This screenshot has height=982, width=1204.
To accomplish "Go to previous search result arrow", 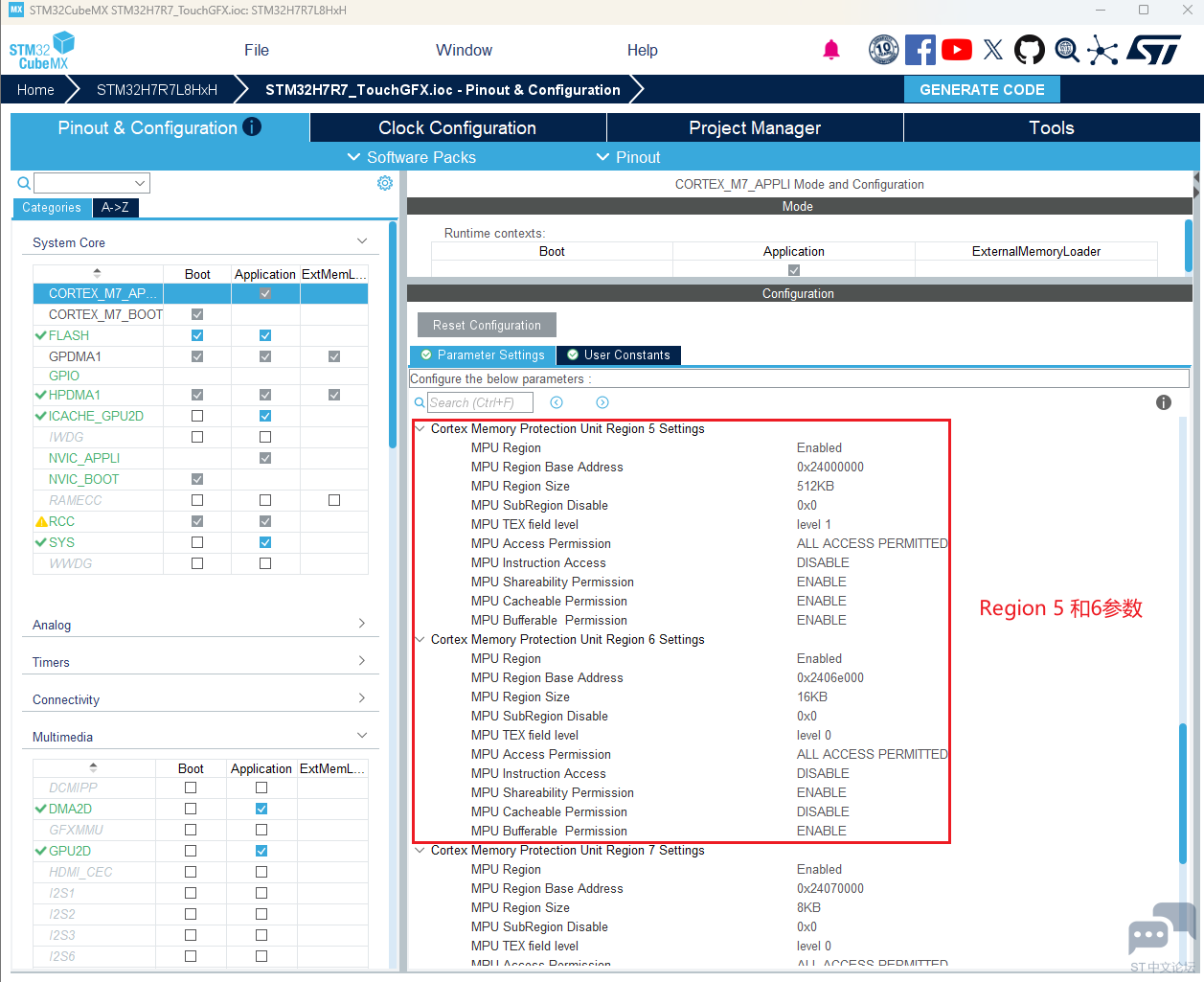I will (557, 402).
